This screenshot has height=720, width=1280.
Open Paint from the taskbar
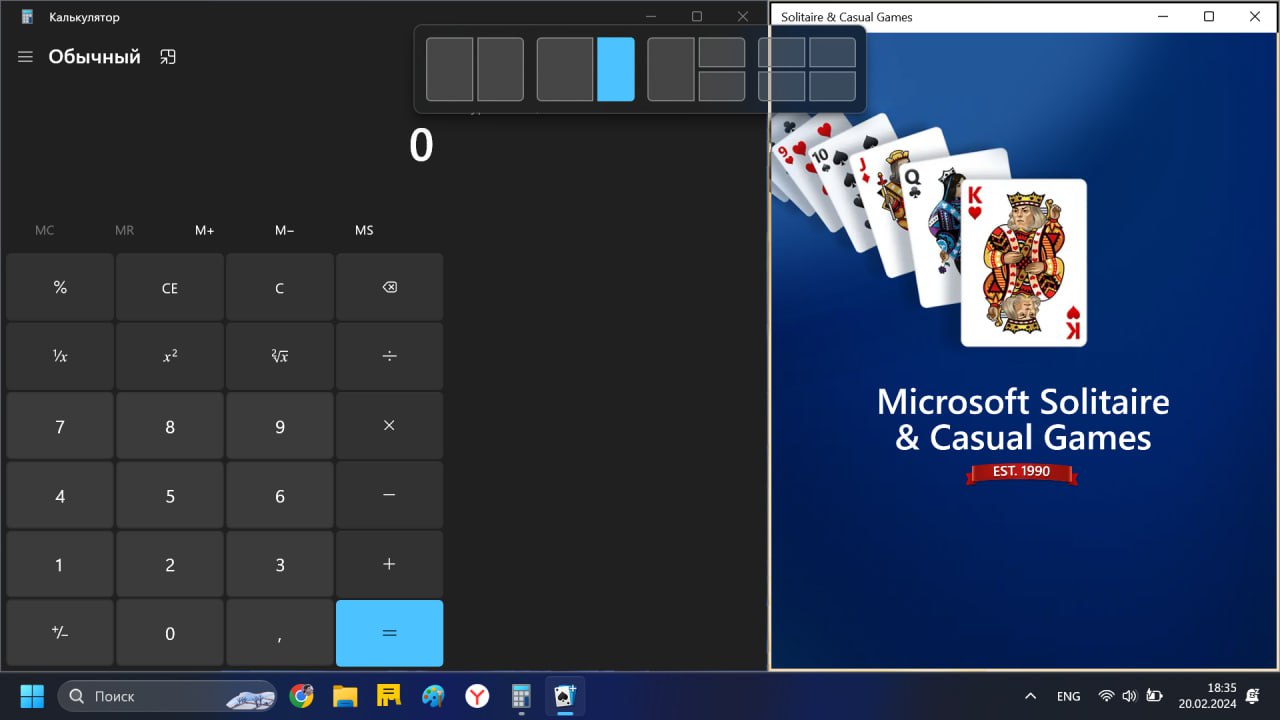click(433, 696)
